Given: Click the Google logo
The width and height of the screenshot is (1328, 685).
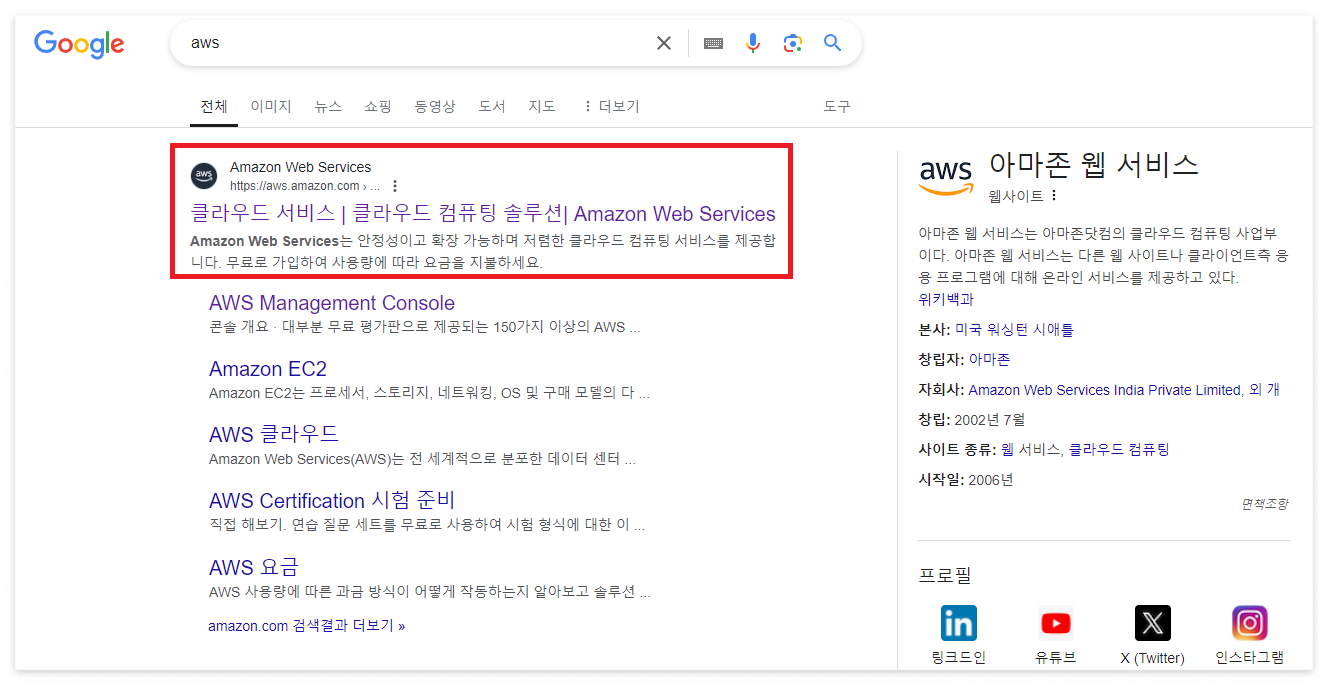Looking at the screenshot, I should pyautogui.click(x=79, y=44).
